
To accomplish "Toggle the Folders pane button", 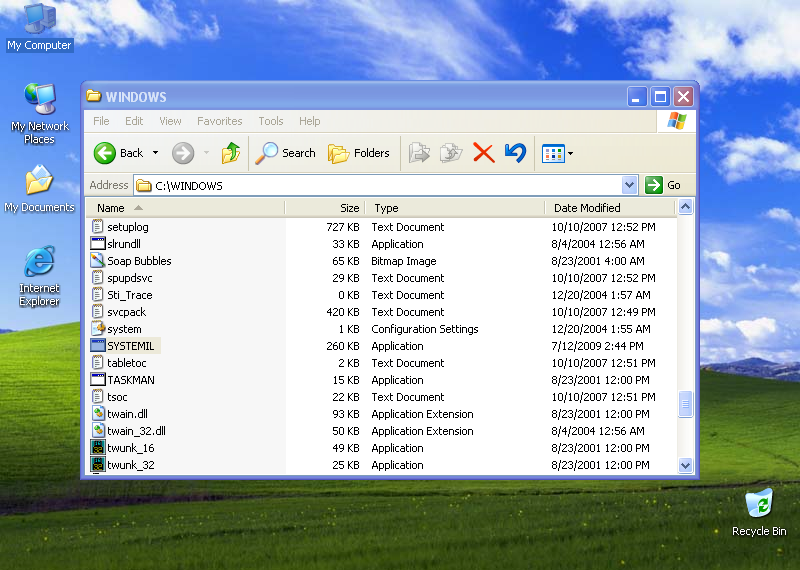I will 359,153.
